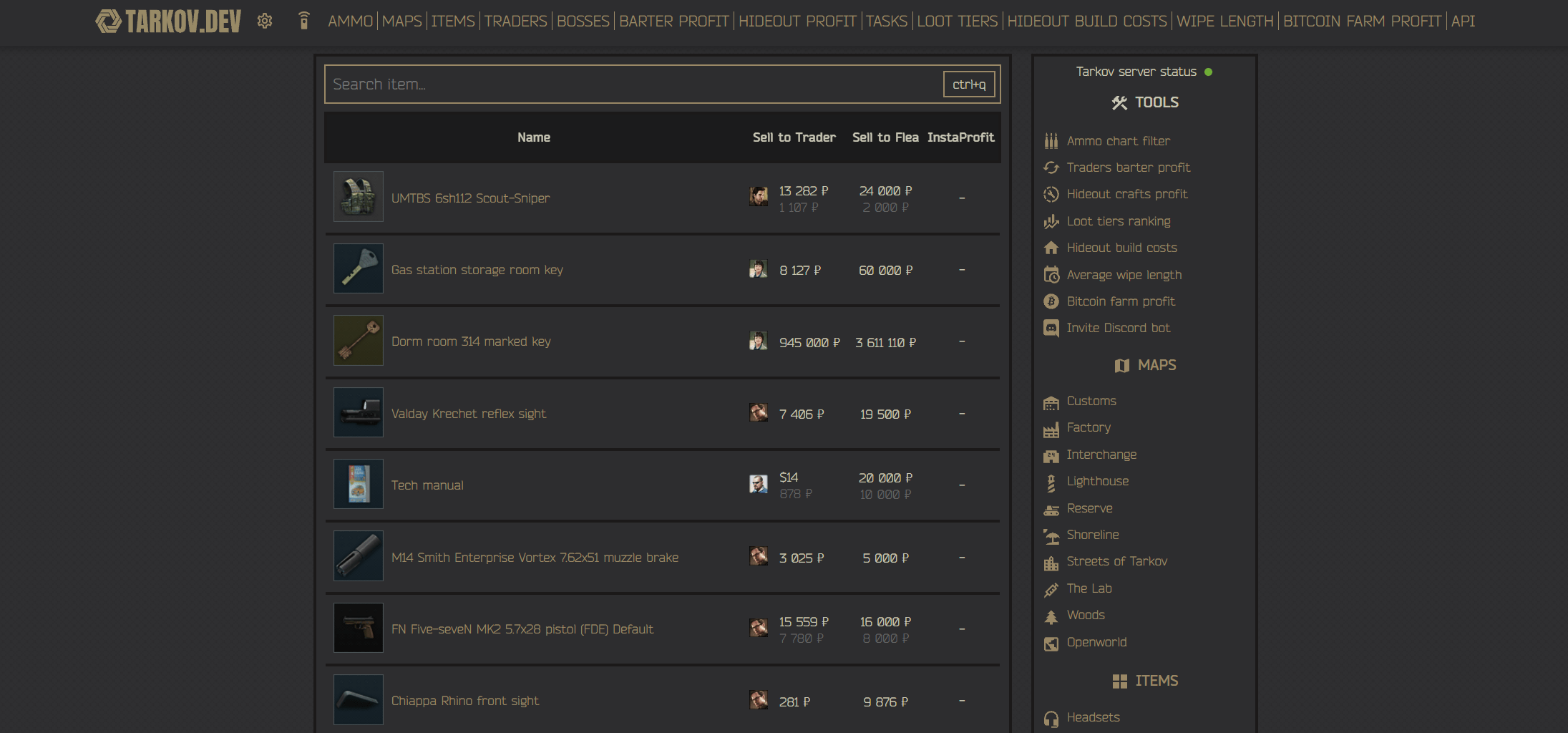The height and width of the screenshot is (733, 1568).
Task: Sort by InstaProfit column header
Action: tap(961, 137)
